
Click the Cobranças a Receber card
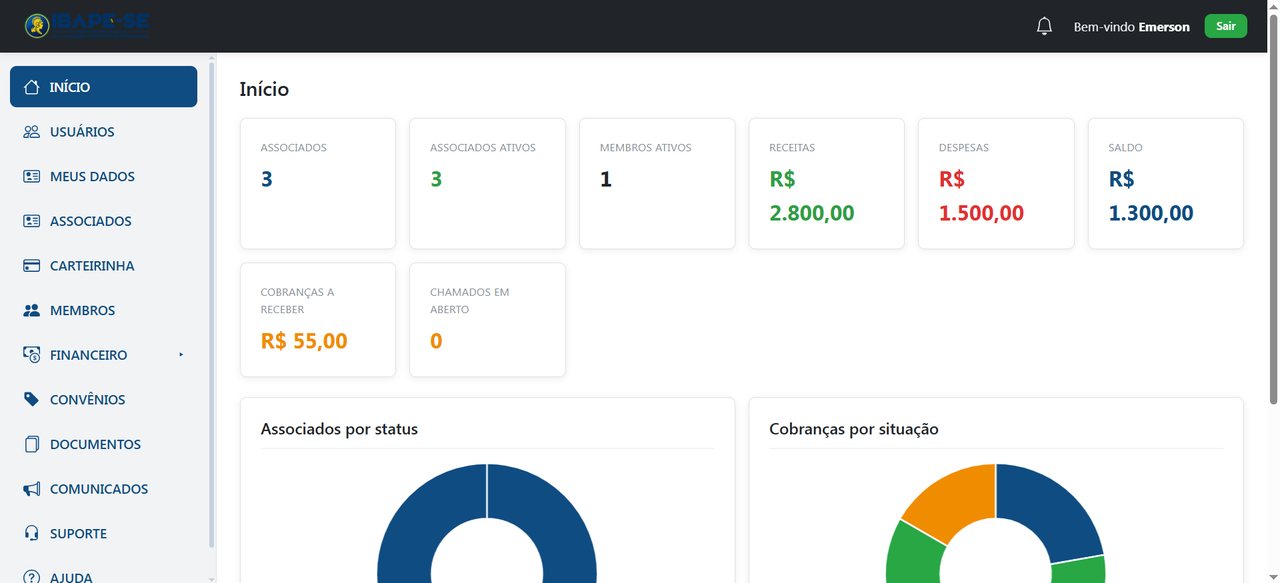318,320
